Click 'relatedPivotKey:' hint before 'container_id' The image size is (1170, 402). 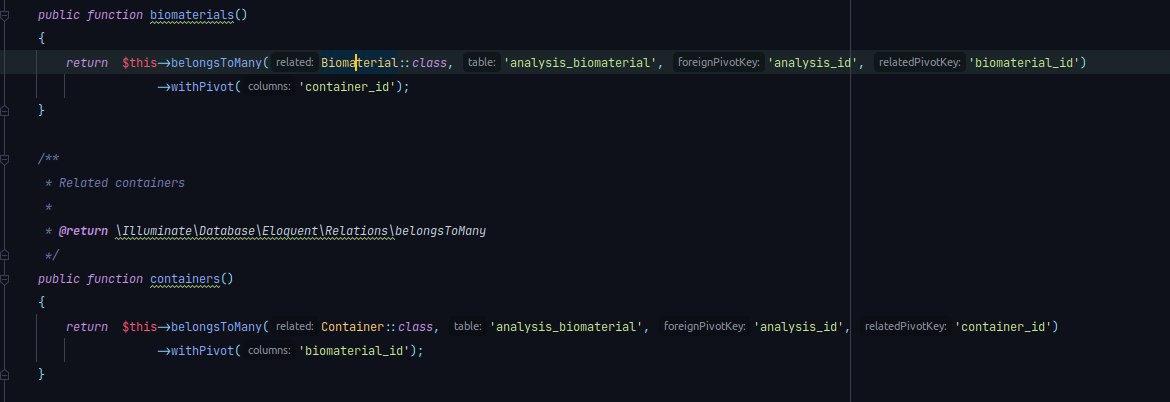pyautogui.click(x=905, y=327)
